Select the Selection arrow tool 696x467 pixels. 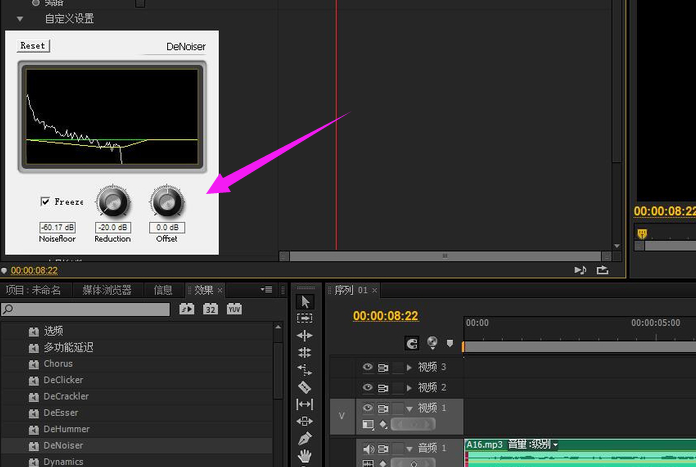click(x=305, y=302)
